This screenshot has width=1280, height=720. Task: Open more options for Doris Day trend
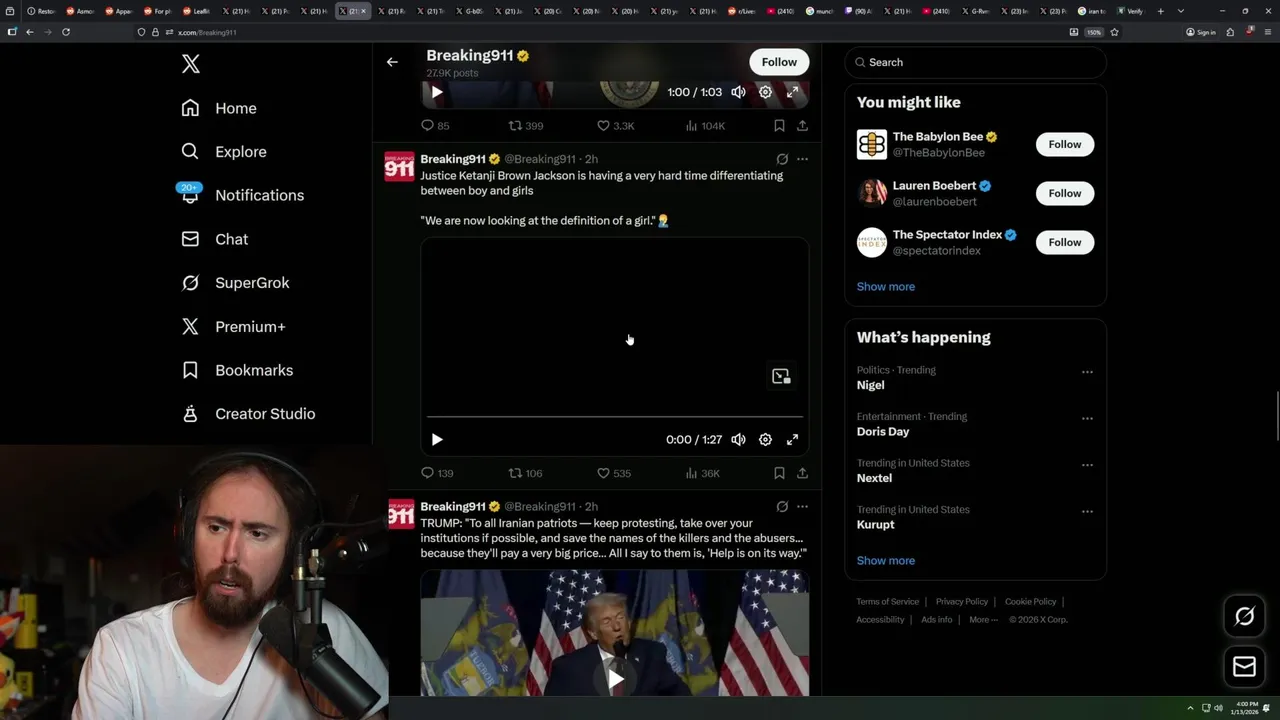(1087, 418)
